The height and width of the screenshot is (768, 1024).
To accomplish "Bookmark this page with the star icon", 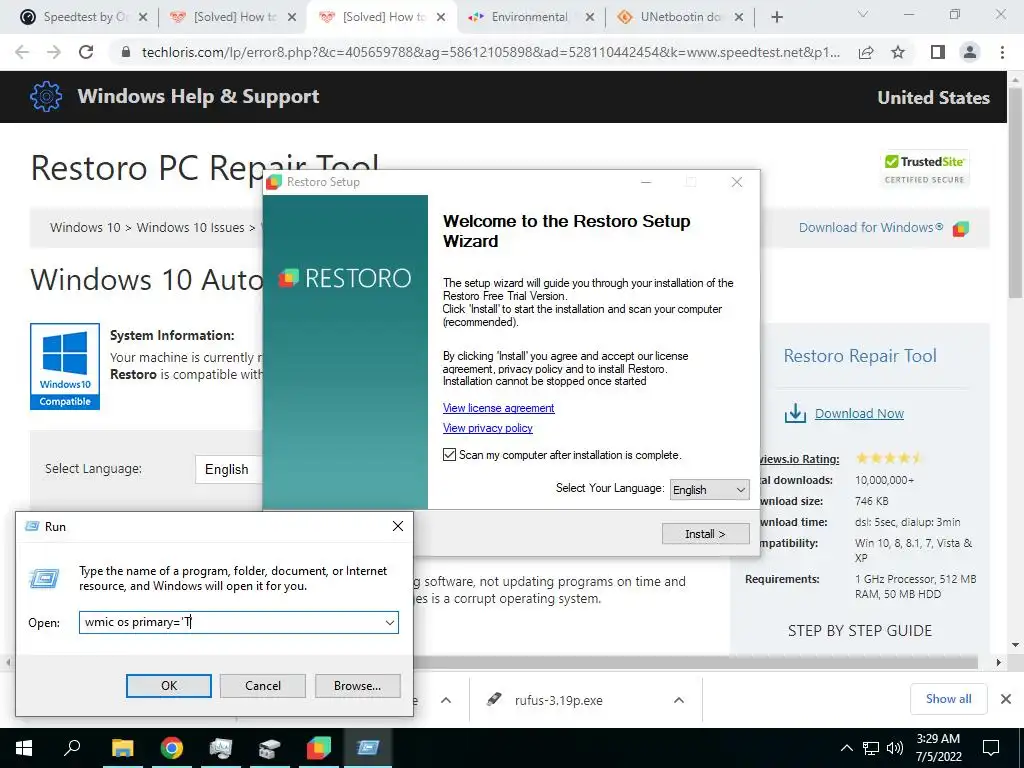I will (898, 52).
